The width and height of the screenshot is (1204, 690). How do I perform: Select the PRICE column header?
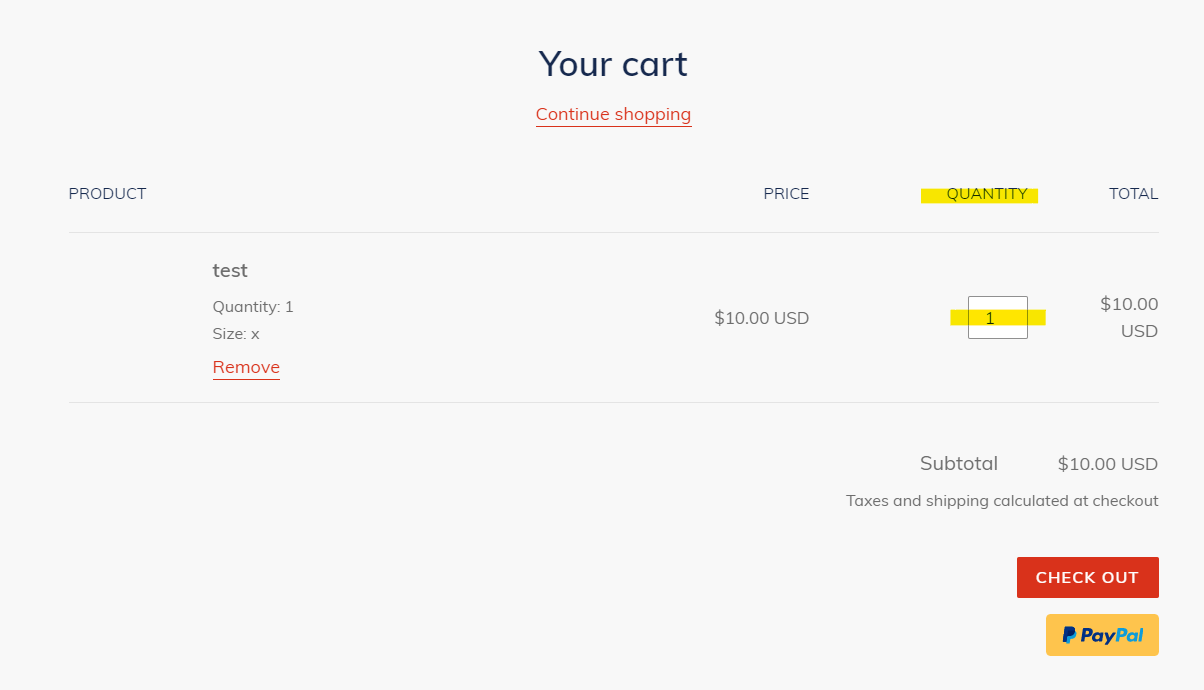point(786,193)
